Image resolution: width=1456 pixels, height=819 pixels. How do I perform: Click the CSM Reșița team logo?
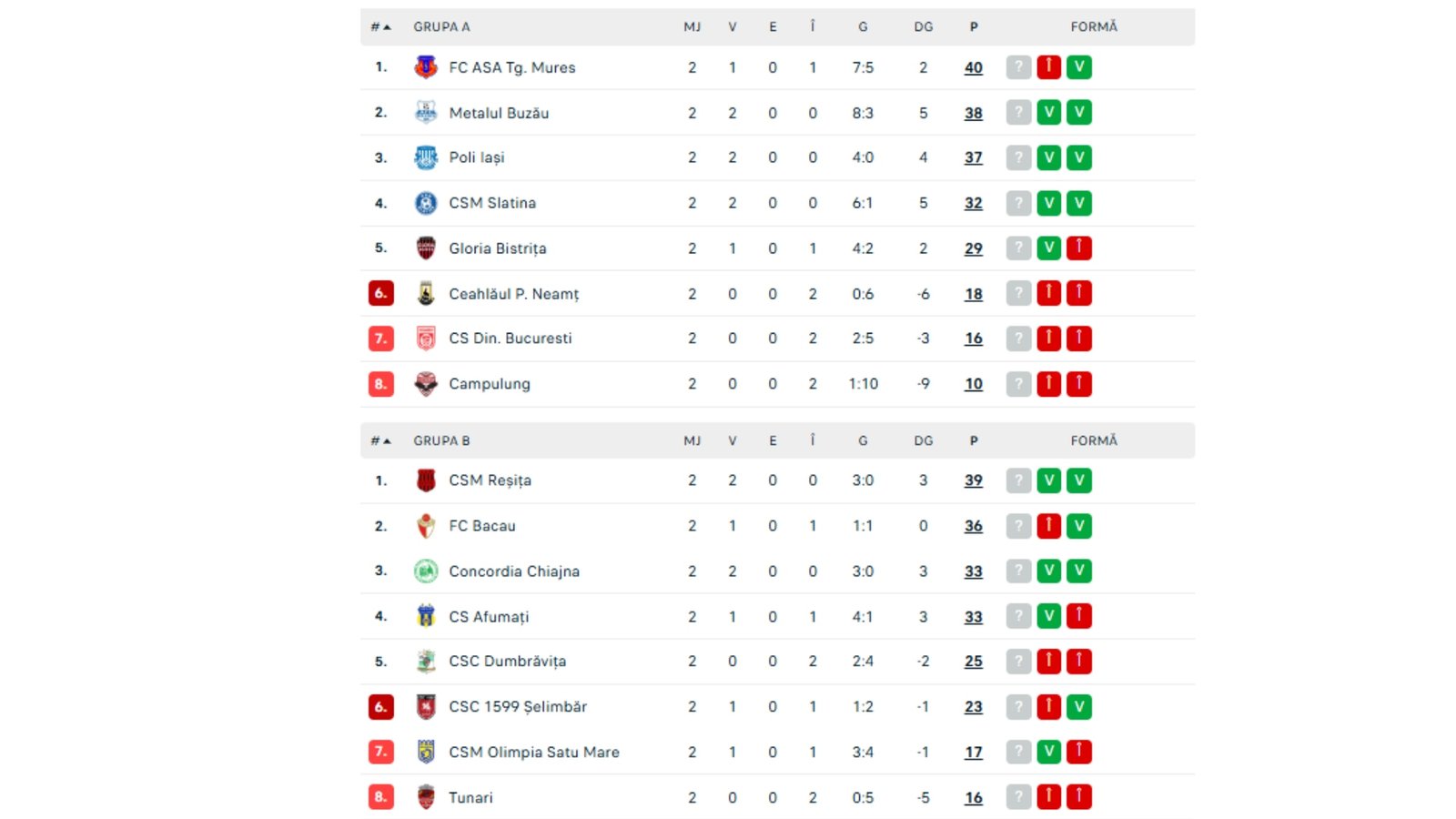coord(424,480)
